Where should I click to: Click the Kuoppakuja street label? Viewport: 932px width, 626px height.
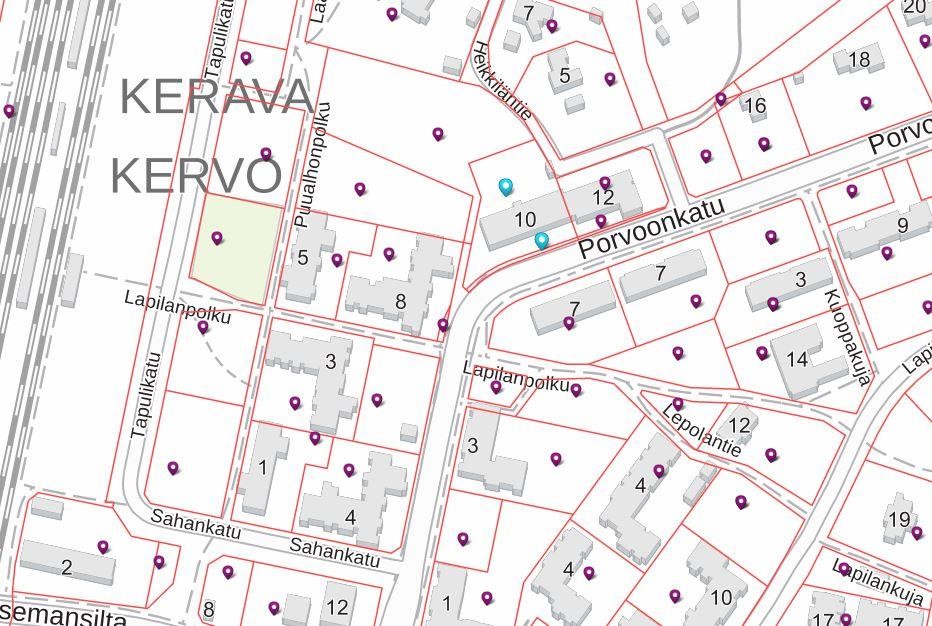(846, 337)
